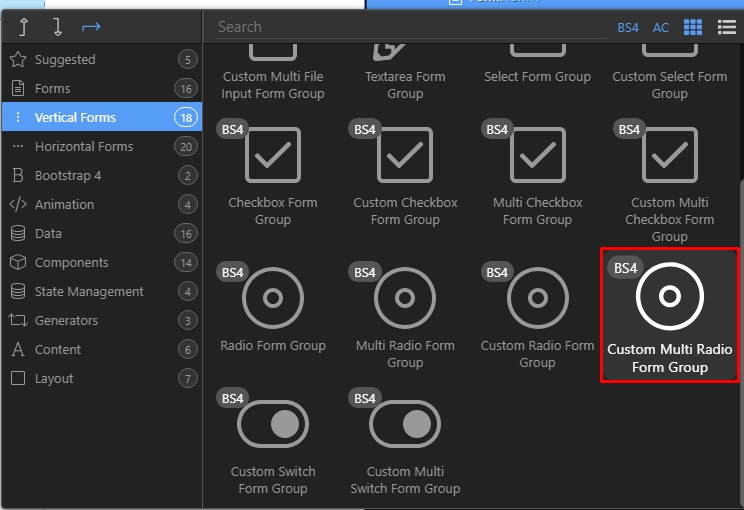Image resolution: width=744 pixels, height=510 pixels.
Task: Open the Bootstrap 4 category
Action: (68, 176)
